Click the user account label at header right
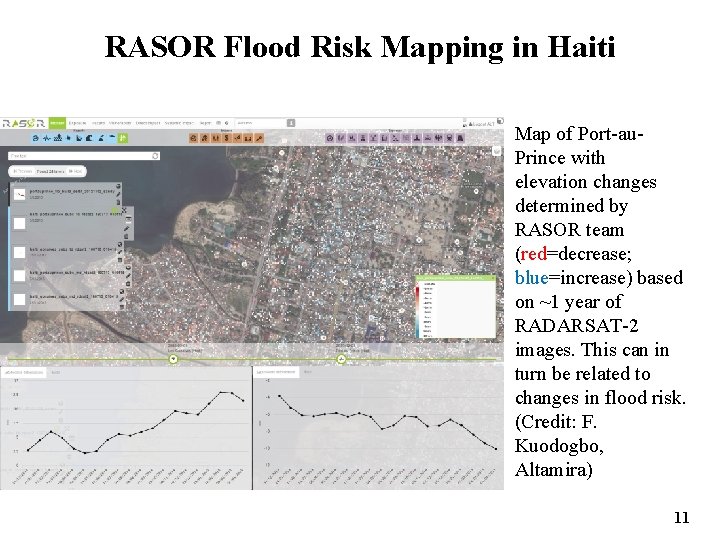720x540 pixels. tap(481, 124)
